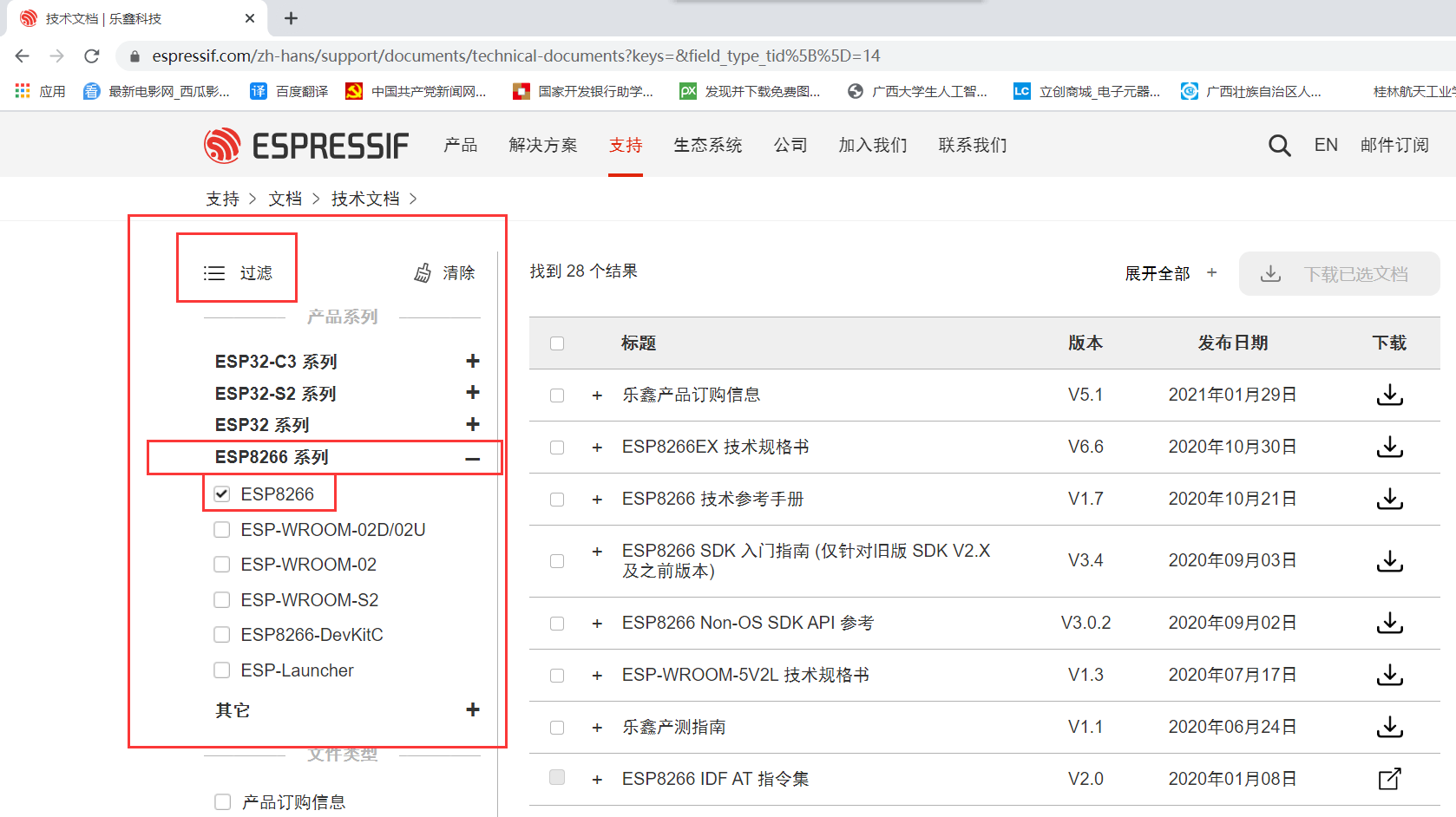Collapse the ESP8266 系列 filter group
Screen dimensions: 1456x817
coord(473,459)
